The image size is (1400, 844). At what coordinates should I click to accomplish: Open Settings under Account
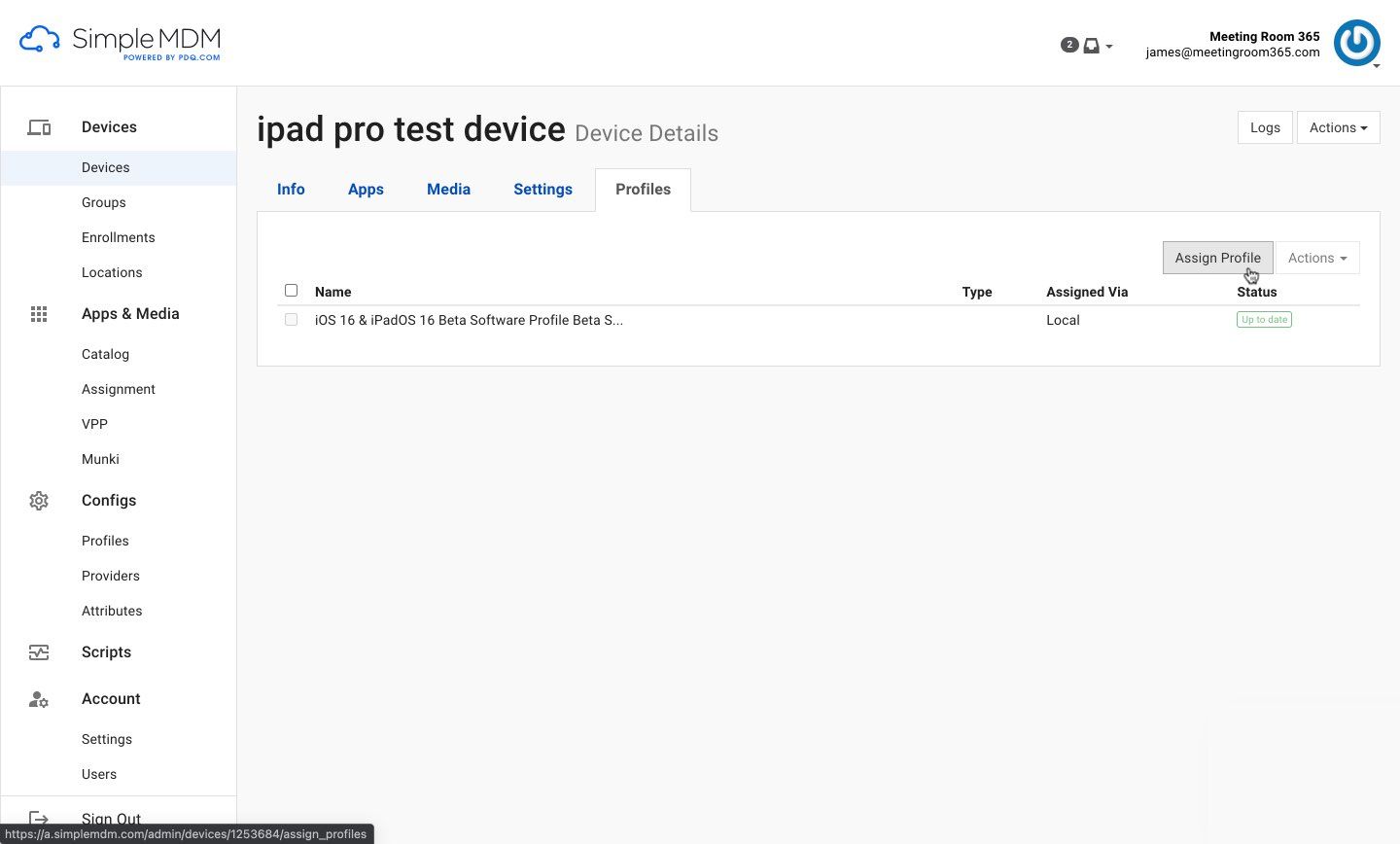[x=107, y=739]
